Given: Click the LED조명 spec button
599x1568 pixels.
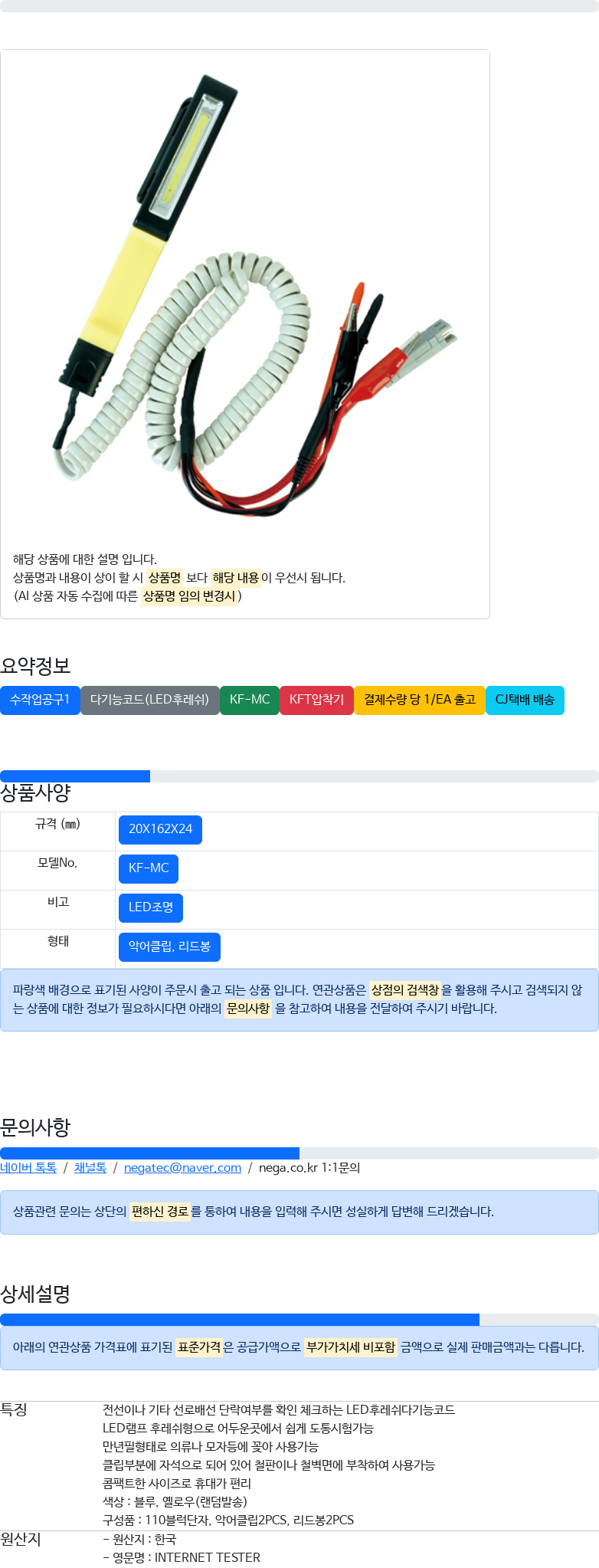Looking at the screenshot, I should click(151, 907).
